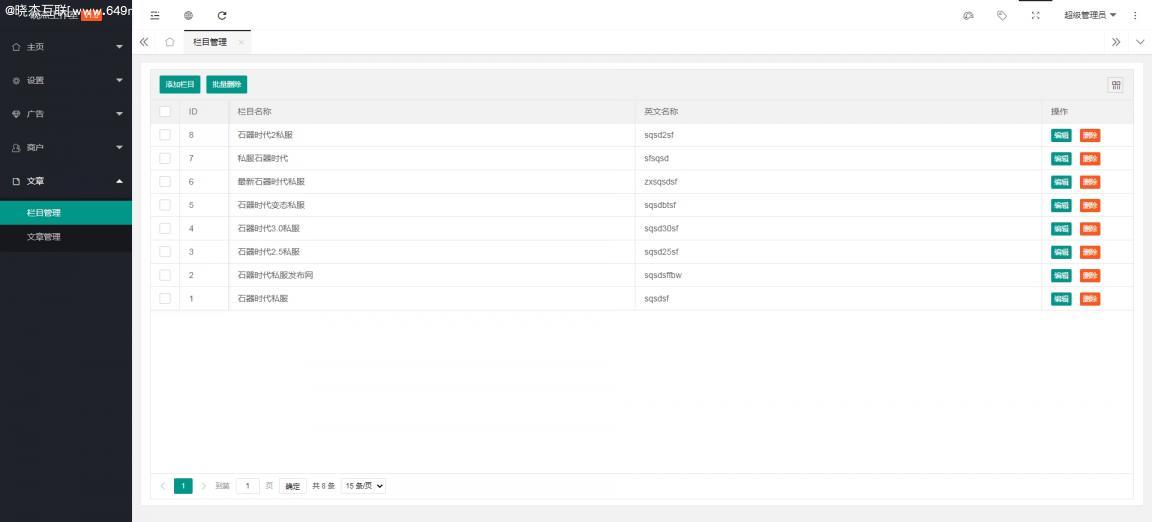Toggle the select-all header checkbox
The width and height of the screenshot is (1152, 522).
coord(165,112)
